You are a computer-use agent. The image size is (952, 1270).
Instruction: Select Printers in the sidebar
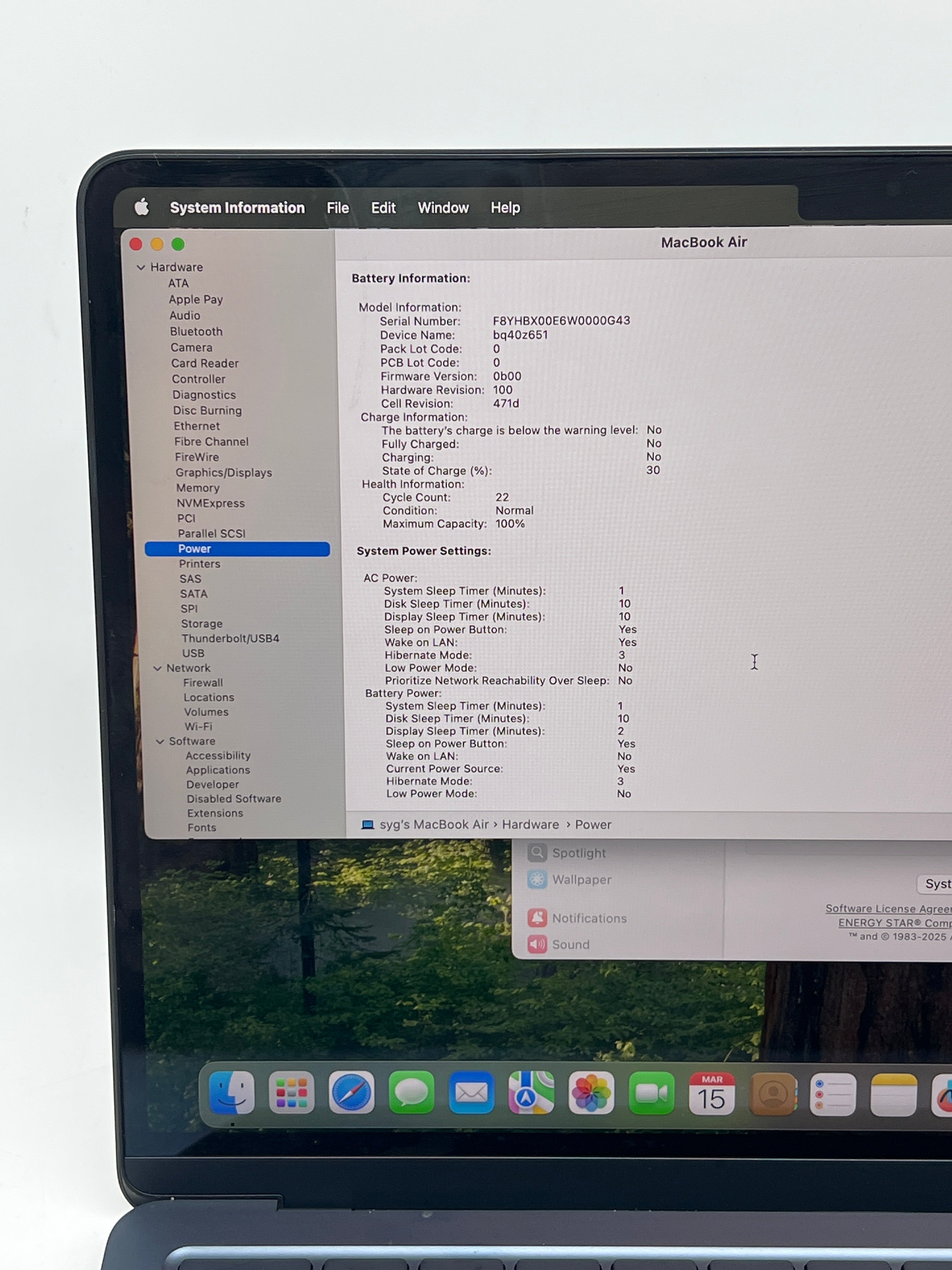click(200, 564)
